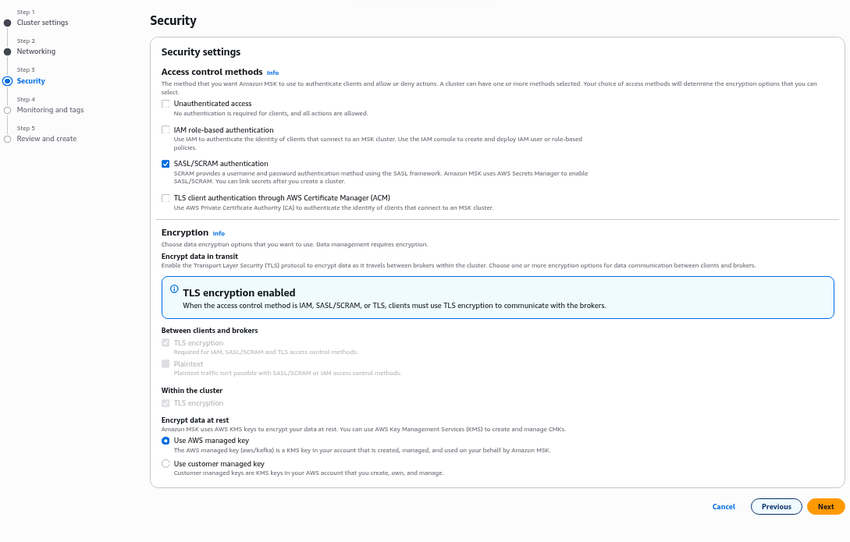Image resolution: width=850 pixels, height=542 pixels.
Task: Go back with the Previous button
Action: 776,507
